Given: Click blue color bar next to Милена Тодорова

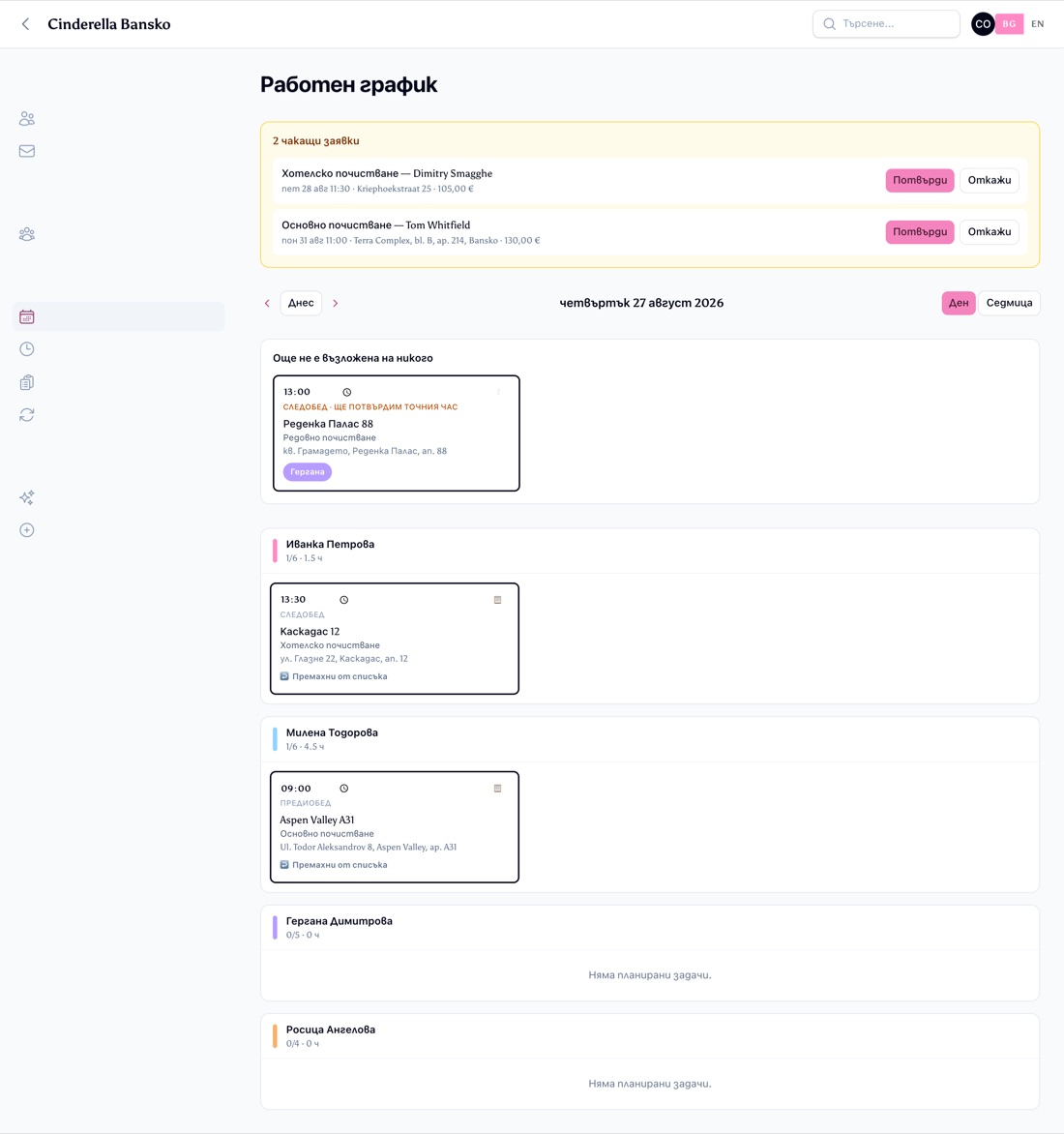Looking at the screenshot, I should tap(275, 739).
